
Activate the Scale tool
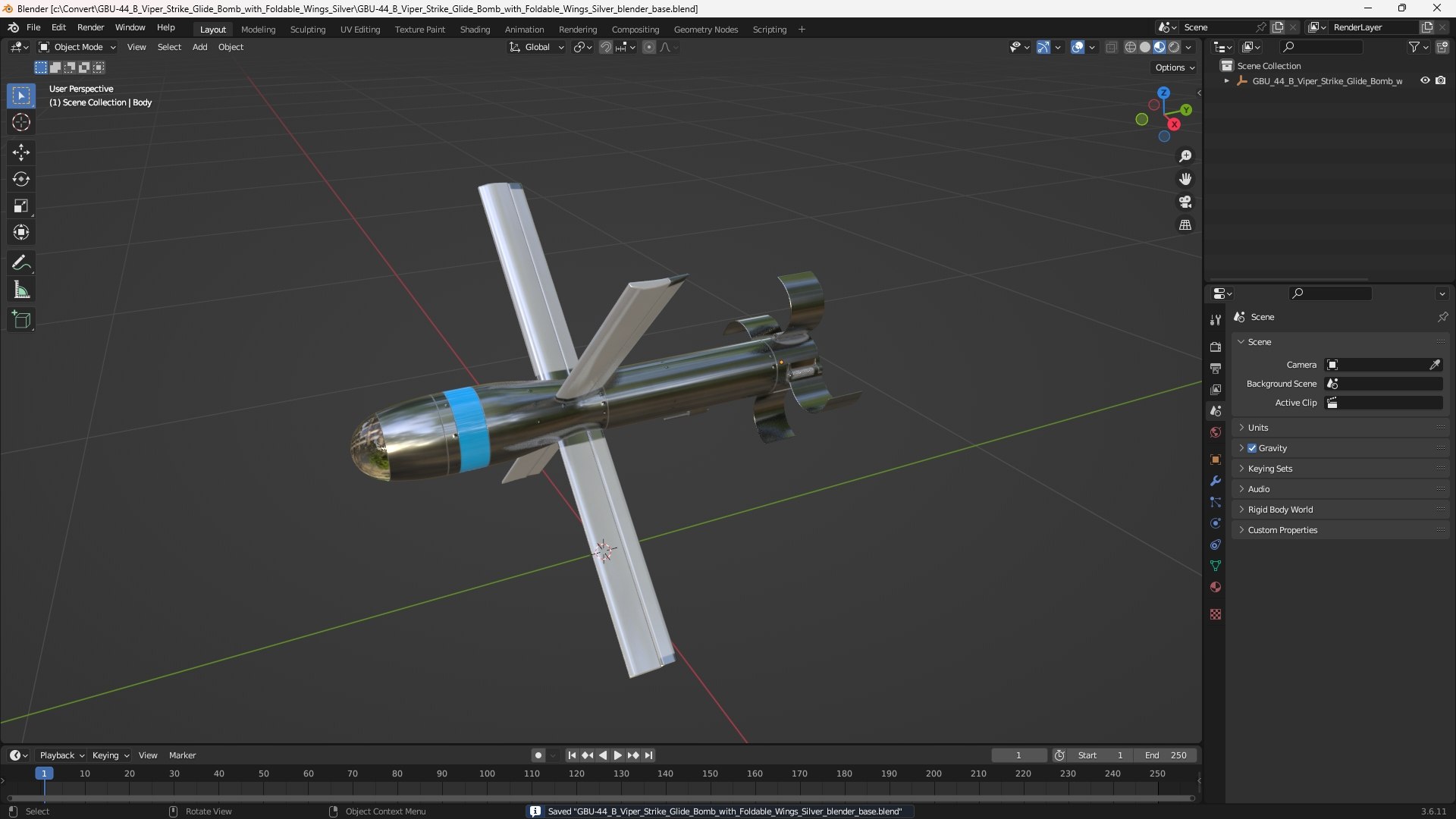tap(21, 206)
